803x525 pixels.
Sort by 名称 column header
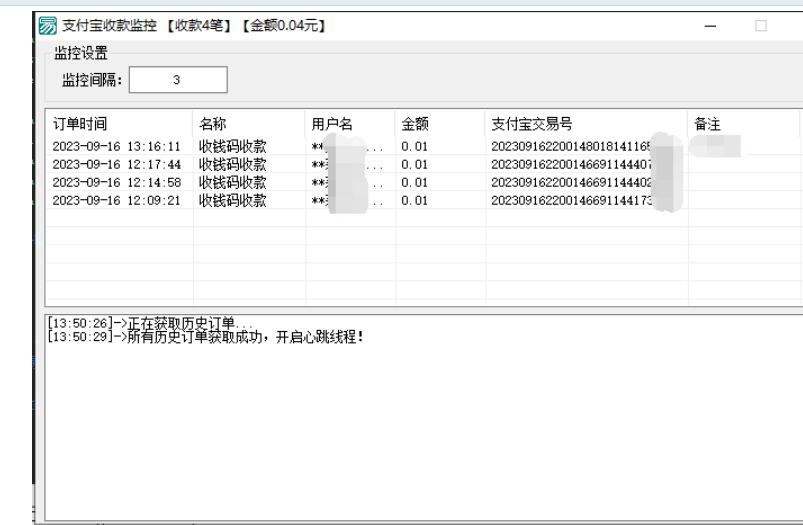[249, 123]
